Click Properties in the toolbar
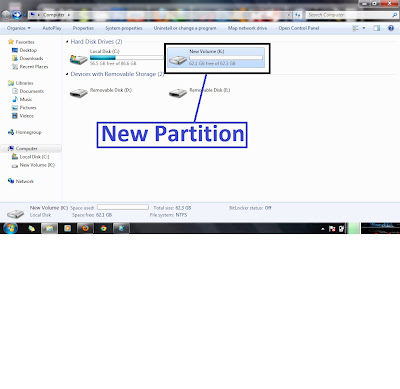The image size is (400, 389). (x=83, y=28)
